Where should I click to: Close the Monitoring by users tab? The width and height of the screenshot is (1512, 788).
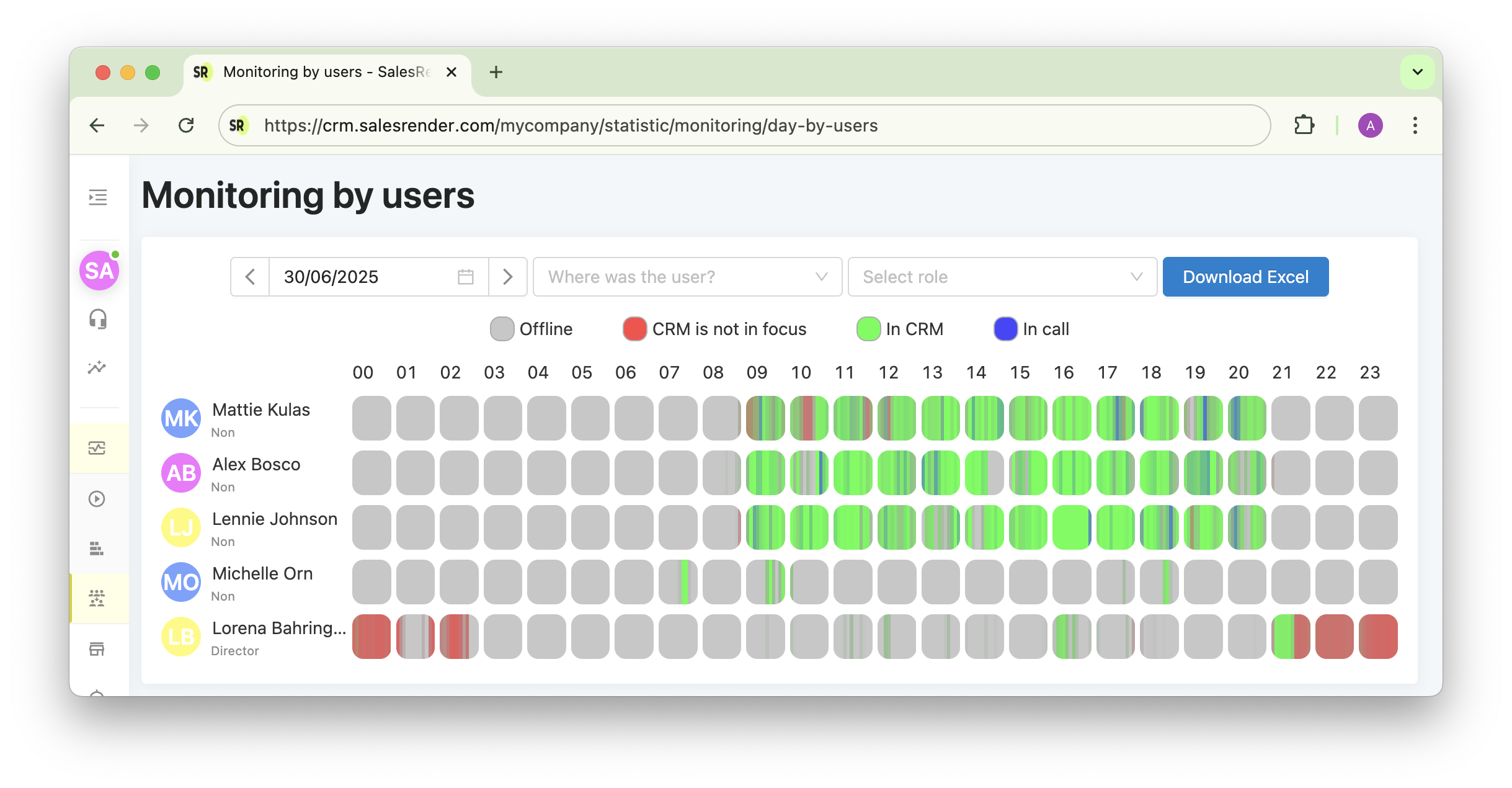[451, 72]
